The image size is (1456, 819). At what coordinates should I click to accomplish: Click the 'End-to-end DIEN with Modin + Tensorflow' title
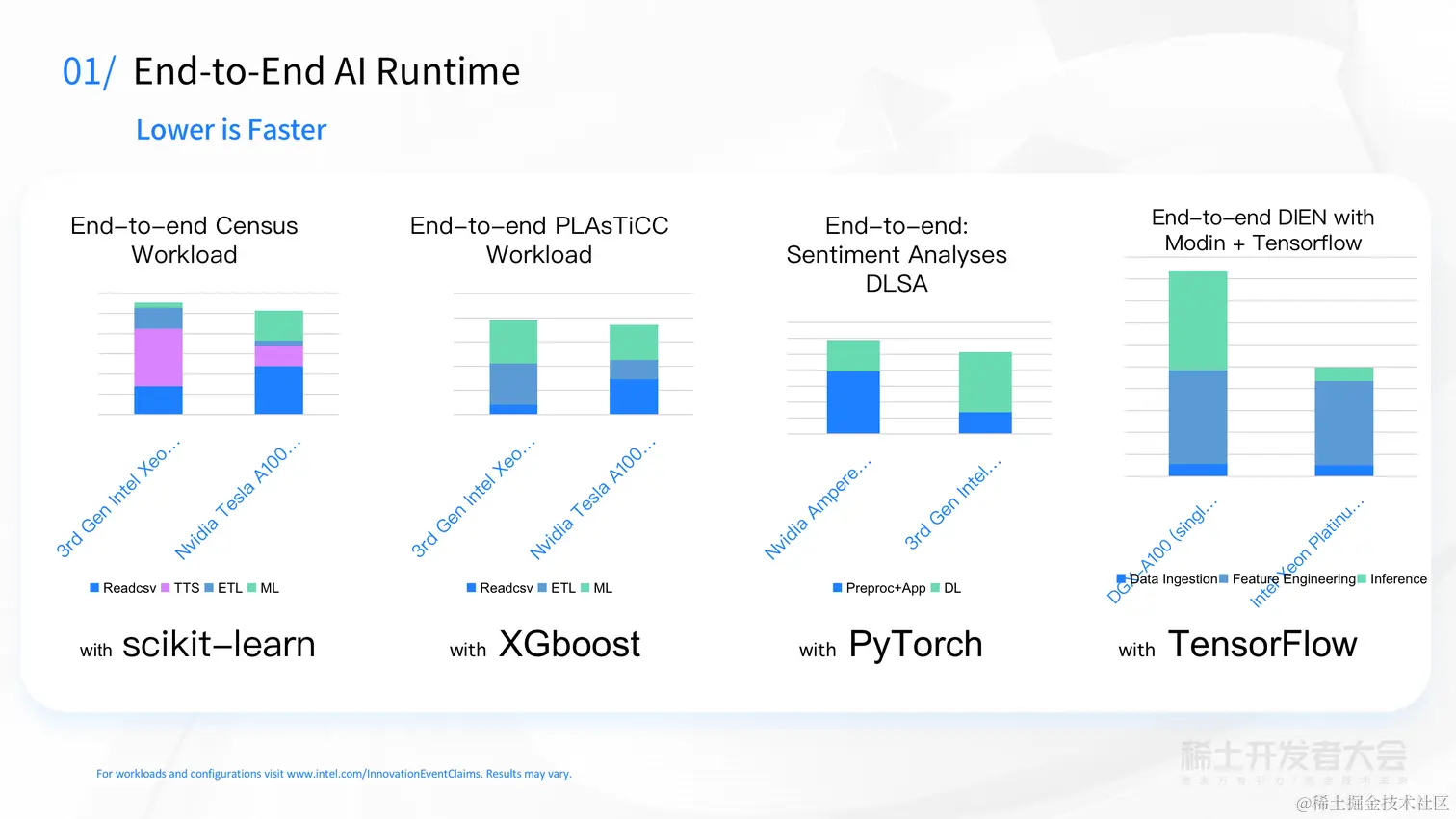tap(1262, 230)
